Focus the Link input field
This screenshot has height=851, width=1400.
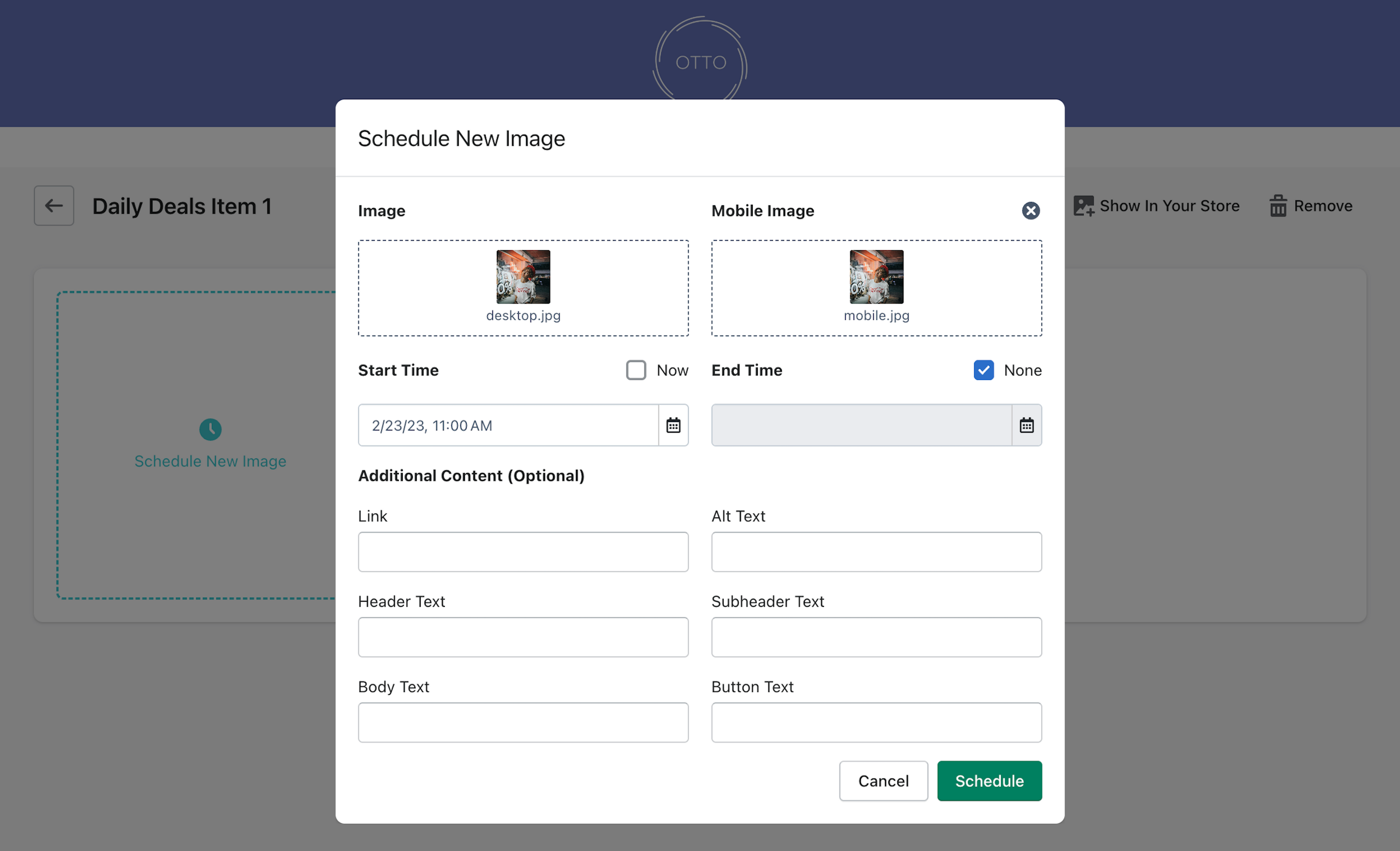[523, 552]
